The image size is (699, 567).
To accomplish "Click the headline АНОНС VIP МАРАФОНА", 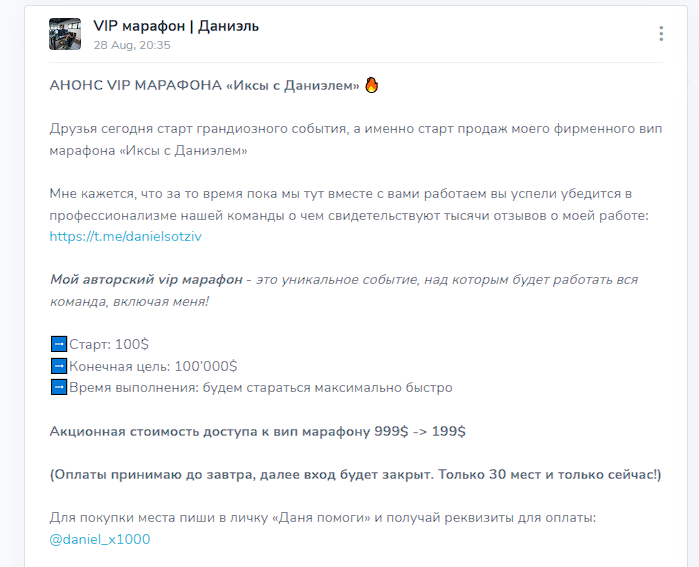I will pos(204,85).
